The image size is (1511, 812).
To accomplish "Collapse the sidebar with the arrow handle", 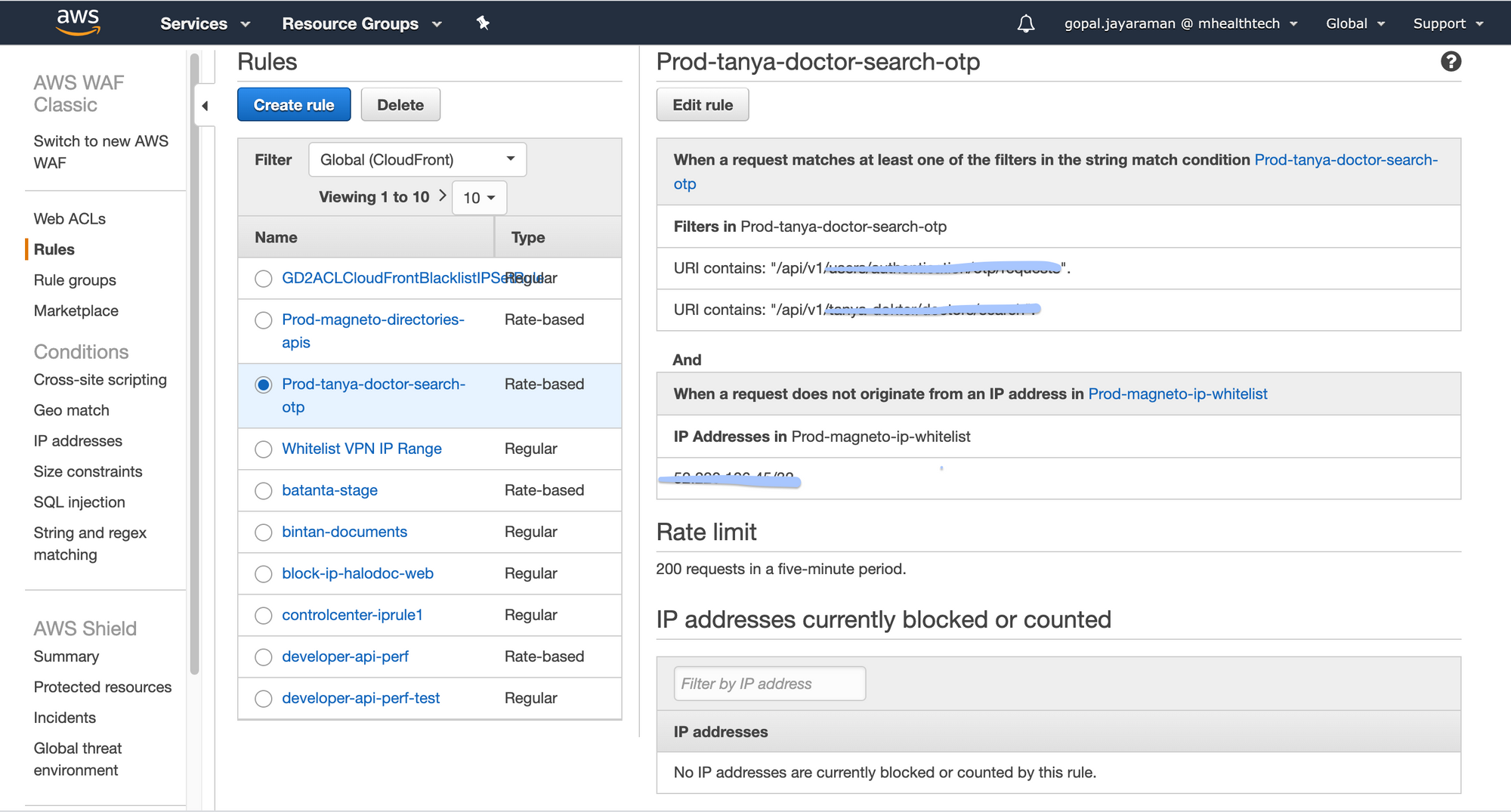I will click(205, 106).
